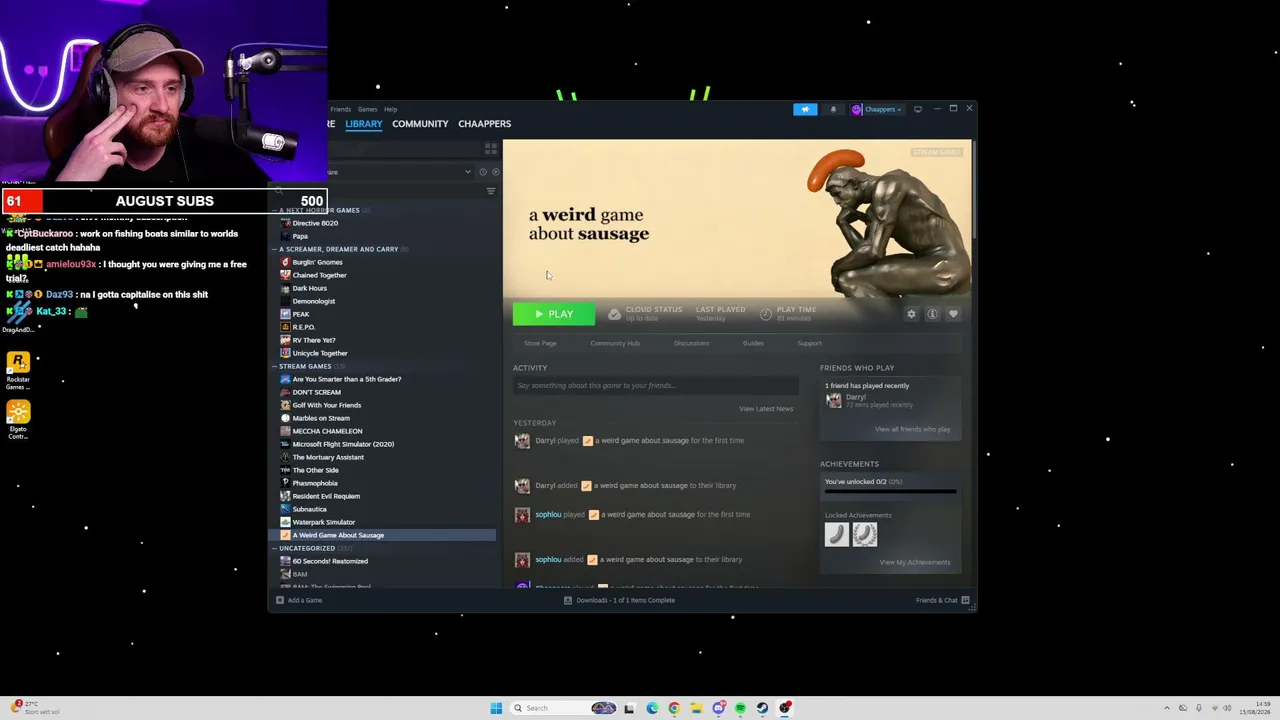The height and width of the screenshot is (720, 1280).
Task: Open the Friends menu
Action: (x=341, y=109)
